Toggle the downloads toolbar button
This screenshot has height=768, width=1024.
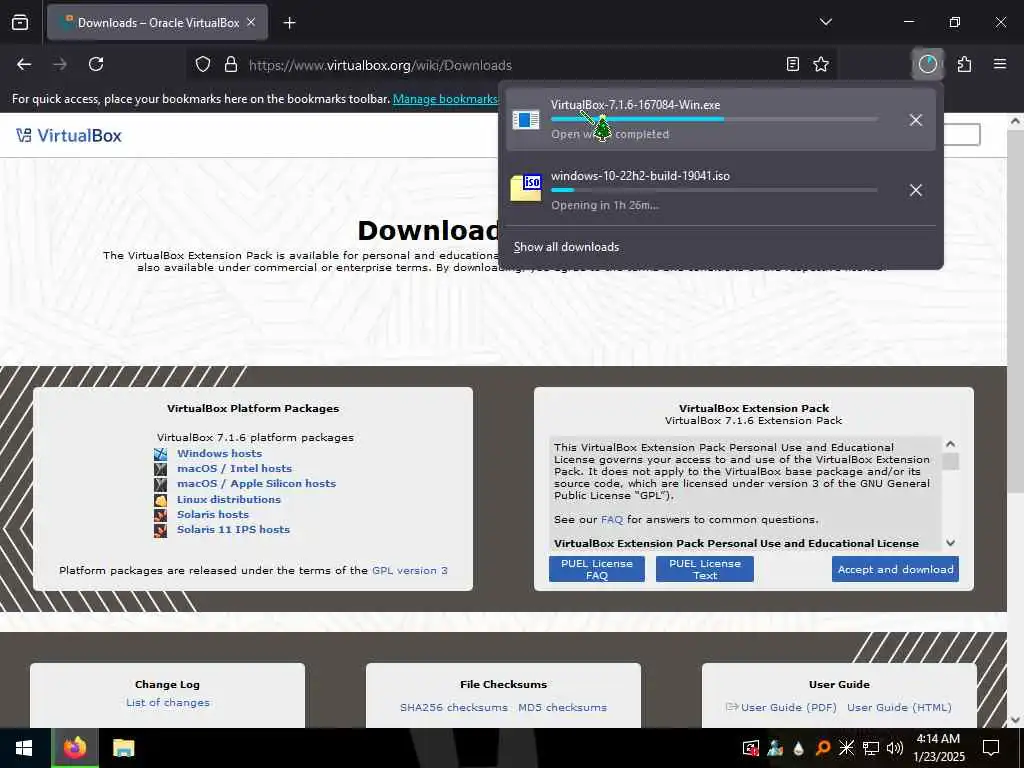(x=927, y=64)
